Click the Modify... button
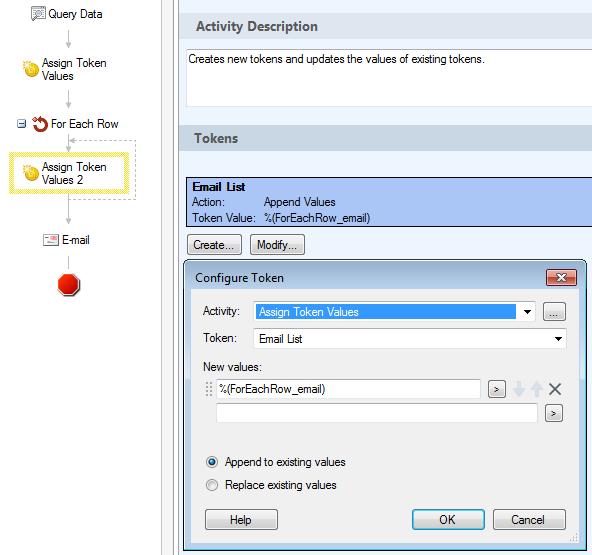The height and width of the screenshot is (555, 592). [x=277, y=245]
